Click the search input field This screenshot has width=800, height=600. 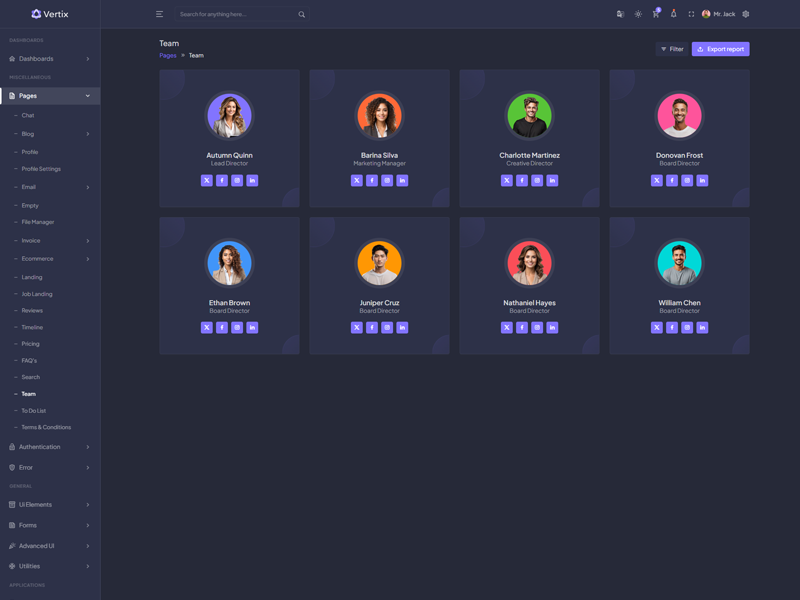pyautogui.click(x=236, y=14)
